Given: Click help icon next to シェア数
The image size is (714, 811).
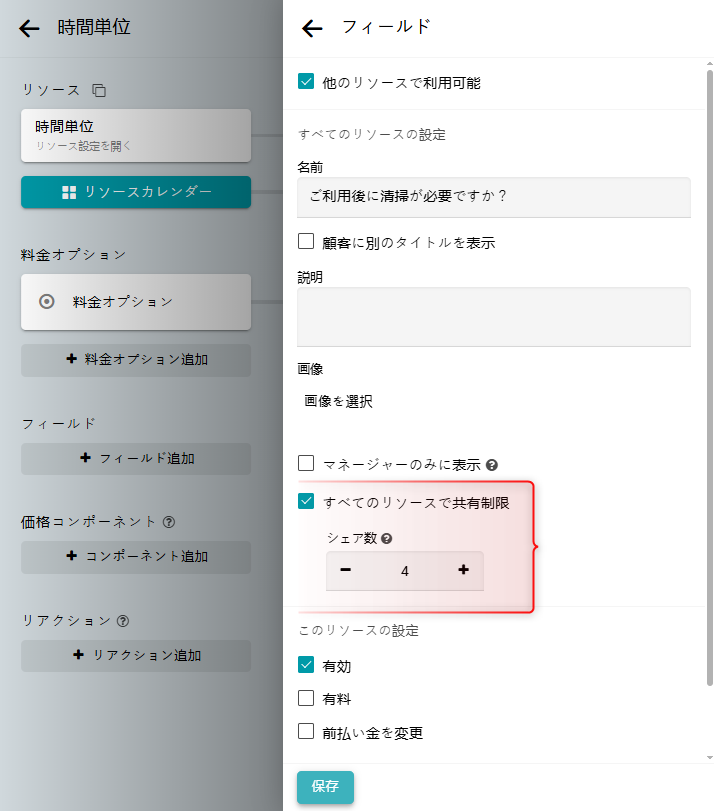Looking at the screenshot, I should click(387, 538).
